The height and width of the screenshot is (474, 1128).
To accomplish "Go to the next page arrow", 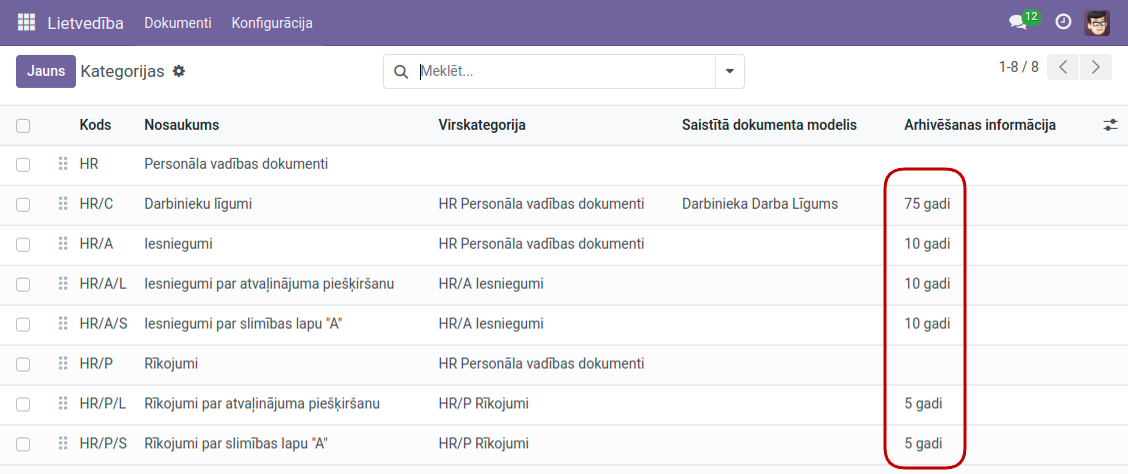I will click(x=1097, y=67).
